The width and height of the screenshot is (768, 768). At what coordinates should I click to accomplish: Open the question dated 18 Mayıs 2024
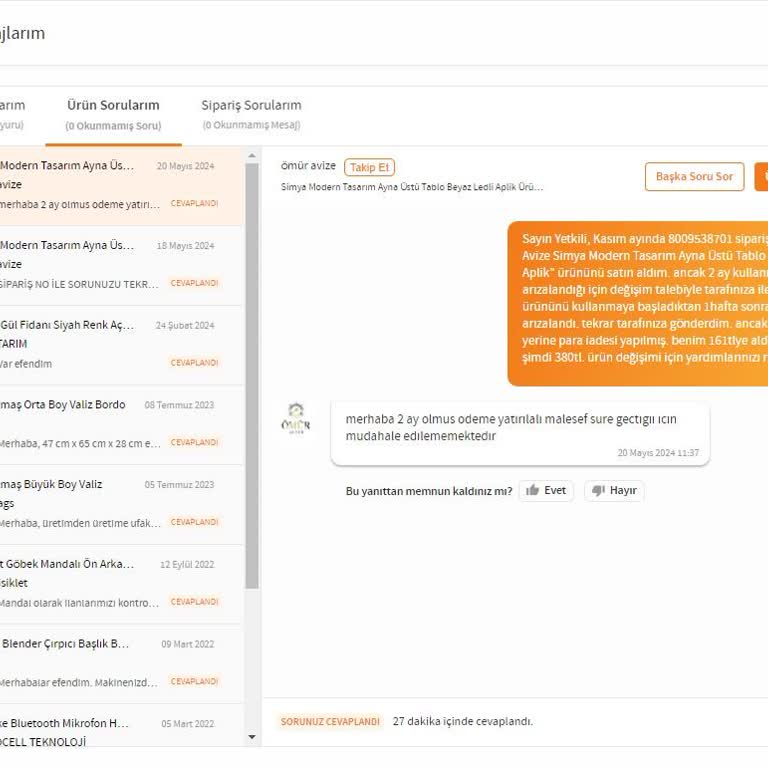point(120,266)
